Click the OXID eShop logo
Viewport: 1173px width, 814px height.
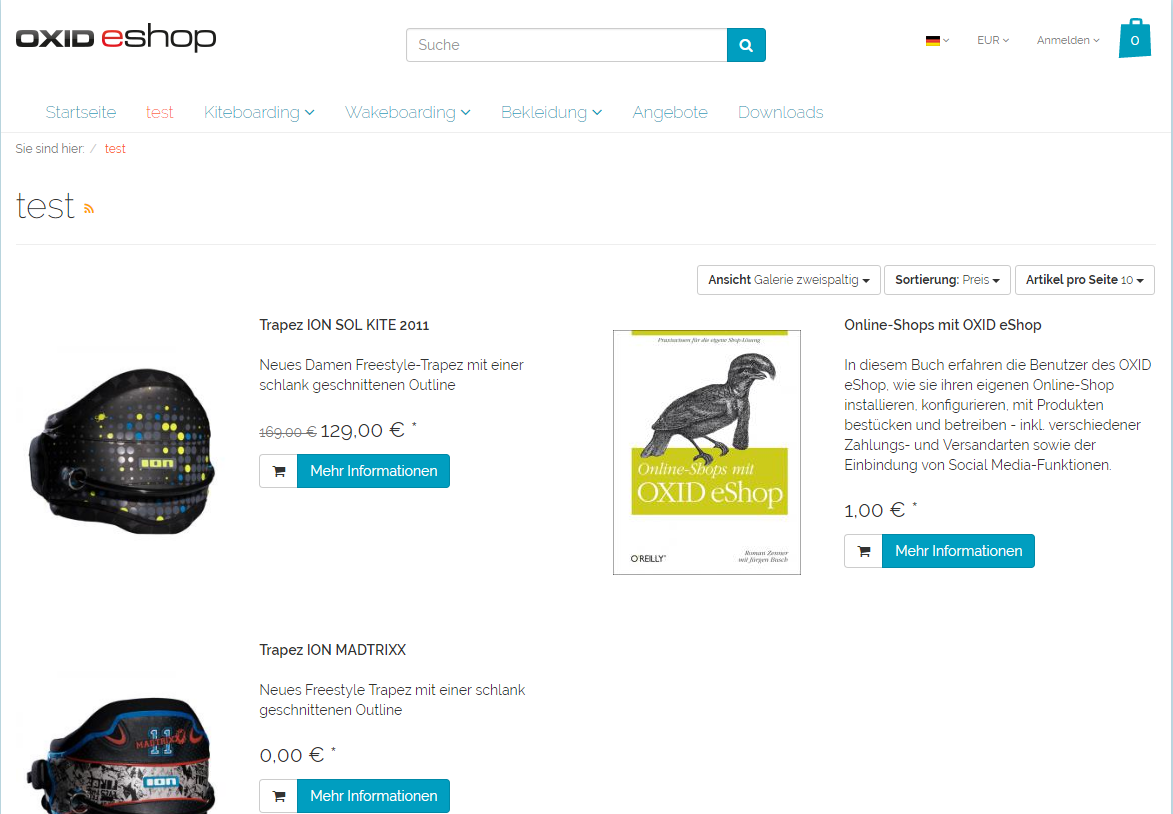click(116, 39)
